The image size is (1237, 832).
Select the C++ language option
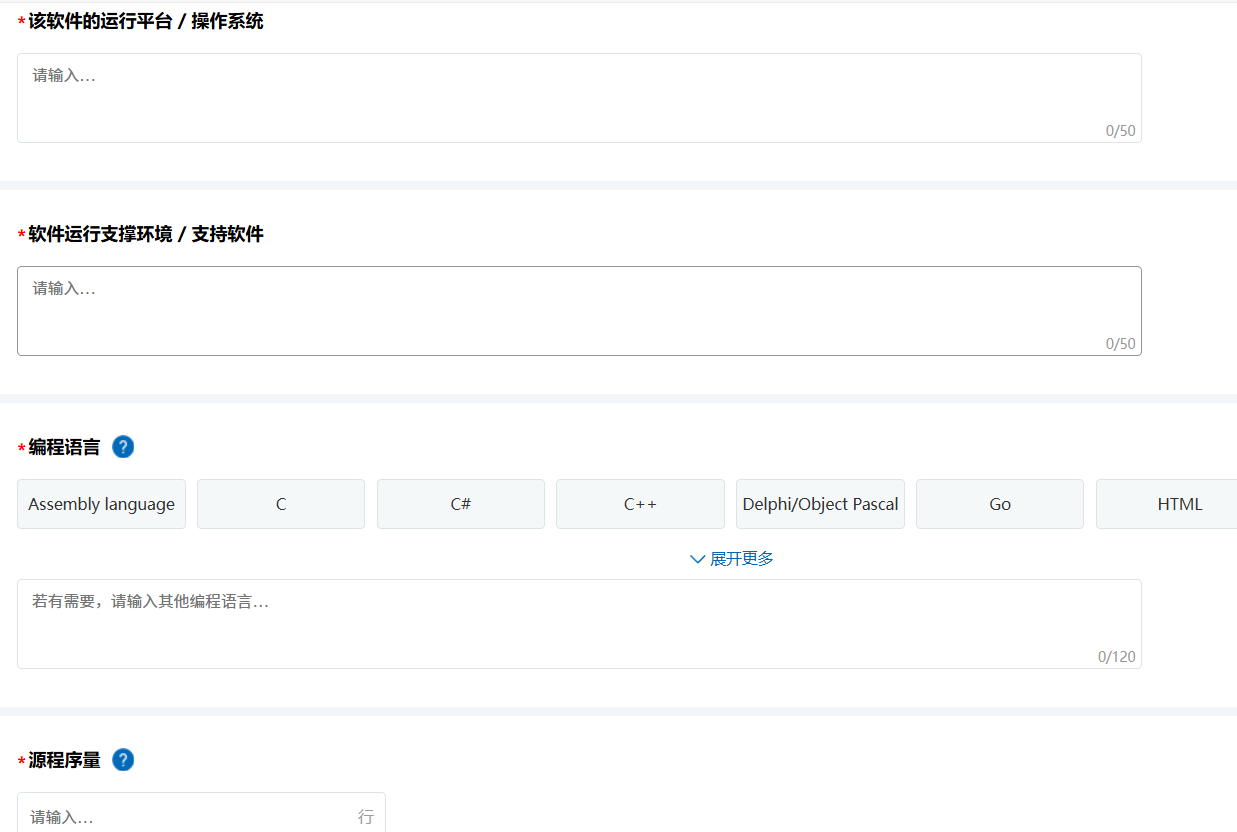[640, 504]
